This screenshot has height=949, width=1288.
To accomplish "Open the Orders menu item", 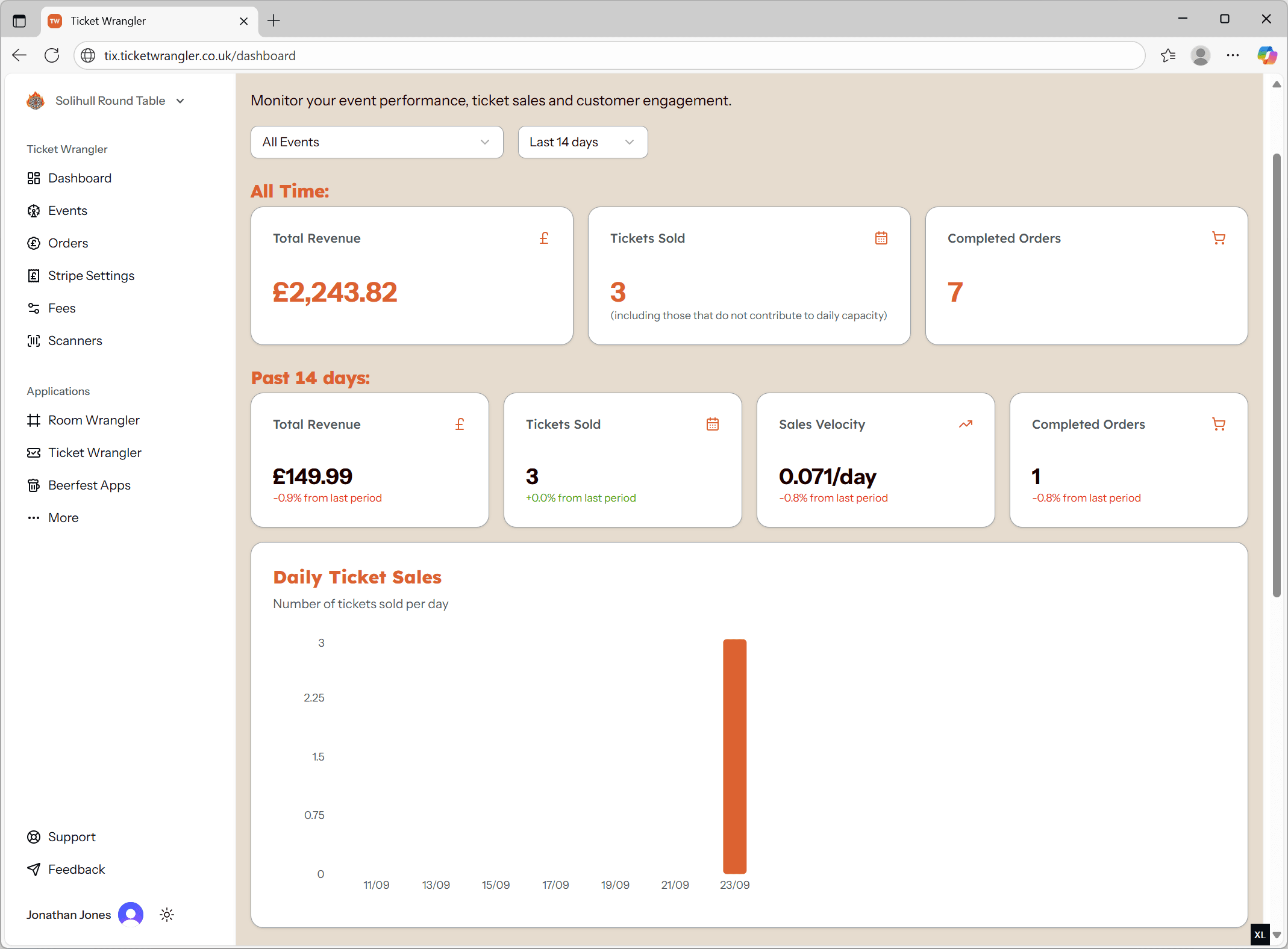I will [68, 243].
